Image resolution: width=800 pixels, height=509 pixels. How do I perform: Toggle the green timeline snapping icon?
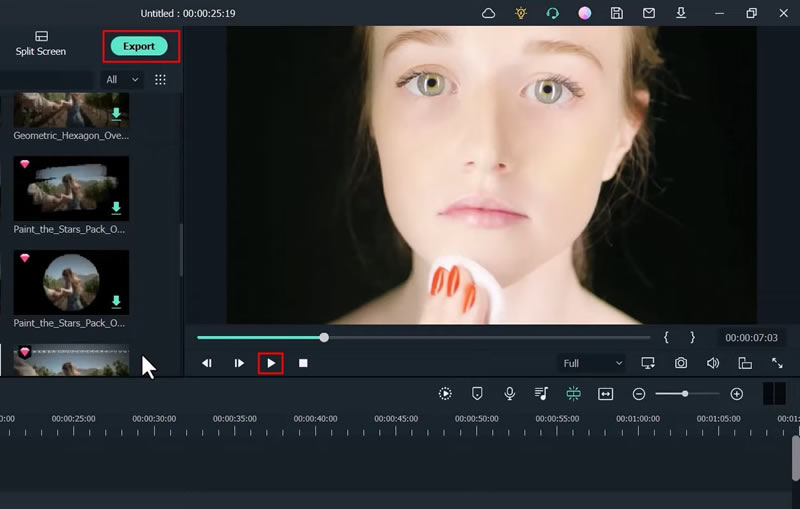point(573,394)
